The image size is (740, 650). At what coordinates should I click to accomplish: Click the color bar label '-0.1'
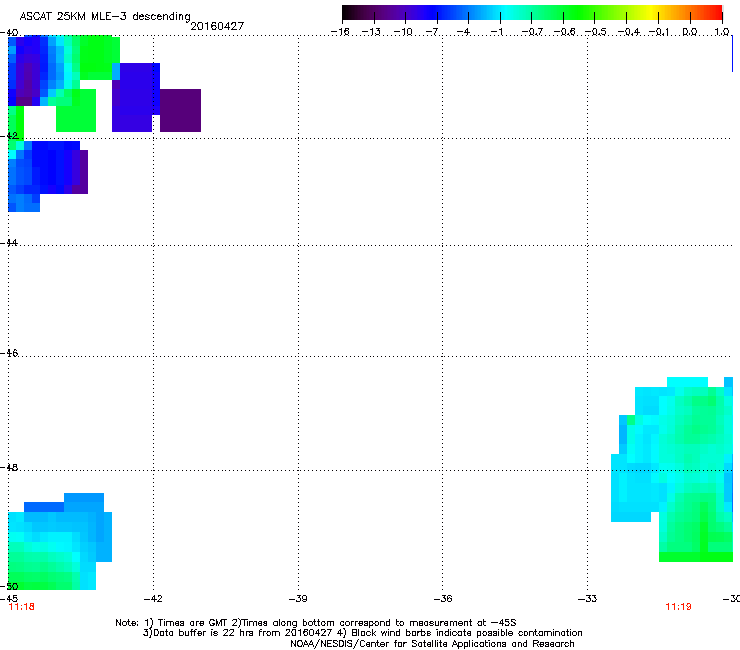(x=659, y=32)
